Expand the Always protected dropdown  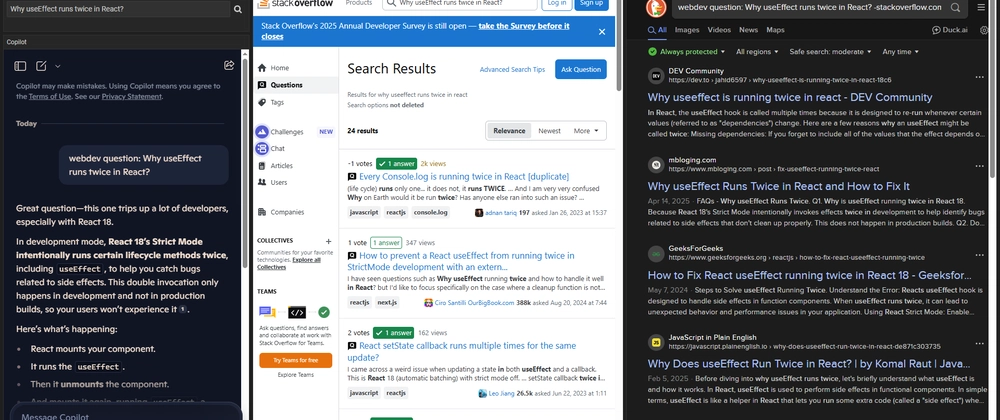pyautogui.click(x=687, y=52)
